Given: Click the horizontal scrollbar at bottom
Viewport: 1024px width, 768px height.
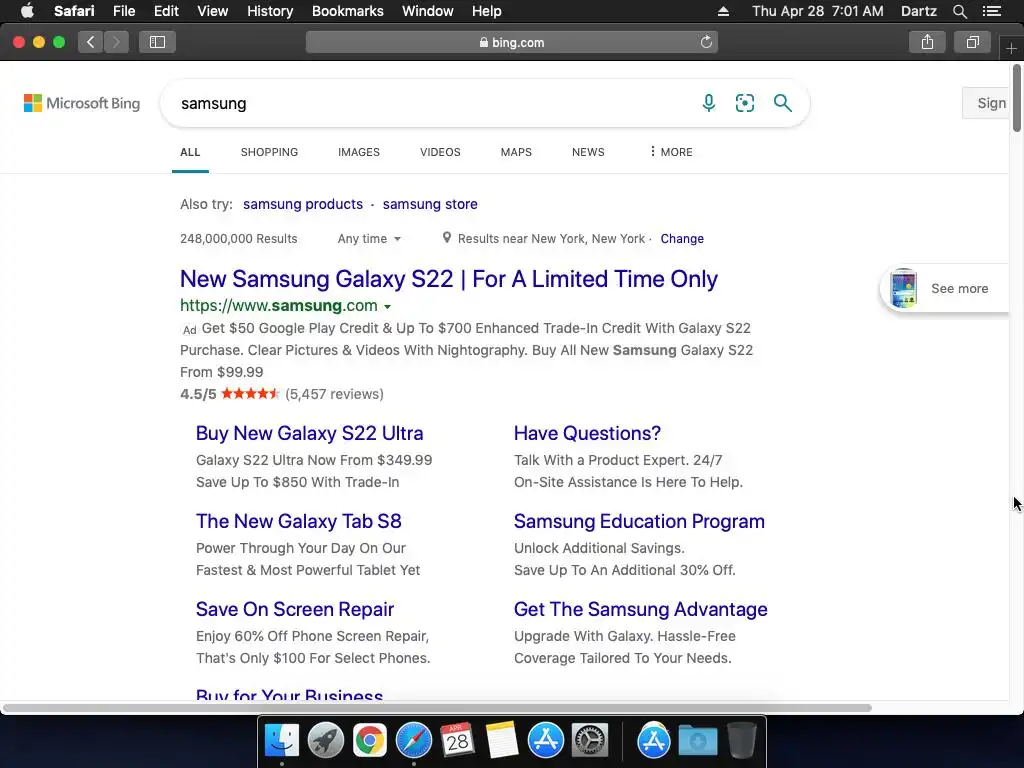Looking at the screenshot, I should click(437, 708).
